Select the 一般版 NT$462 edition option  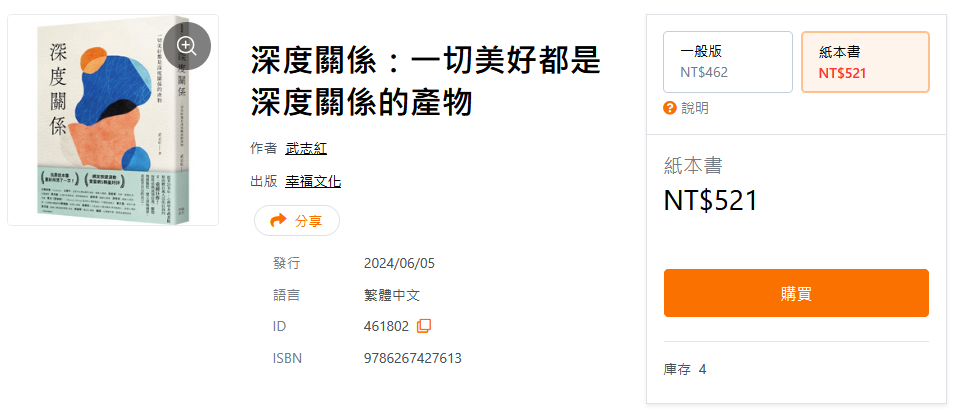pos(728,62)
